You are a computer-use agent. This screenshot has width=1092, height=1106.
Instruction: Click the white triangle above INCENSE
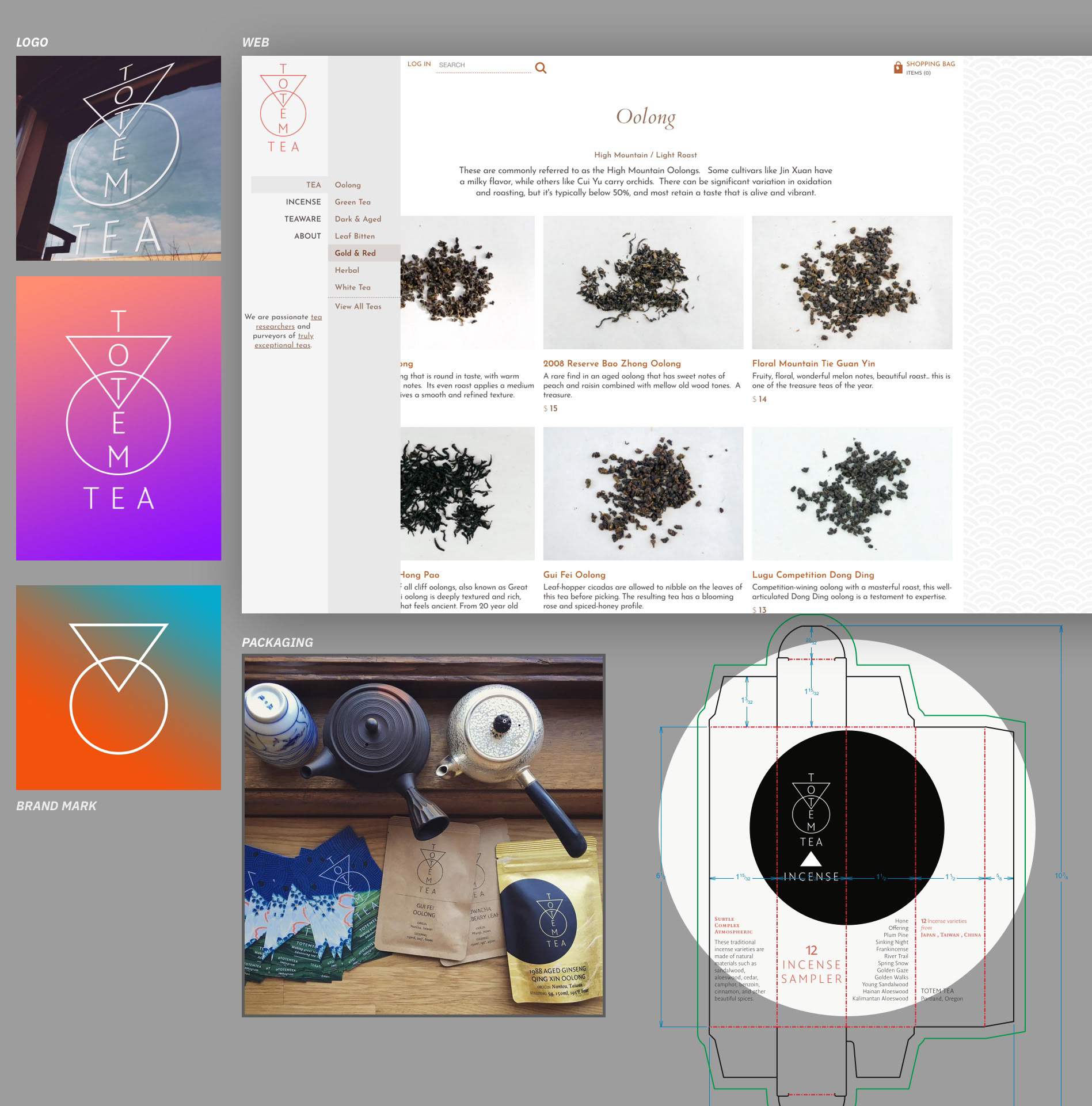(811, 859)
